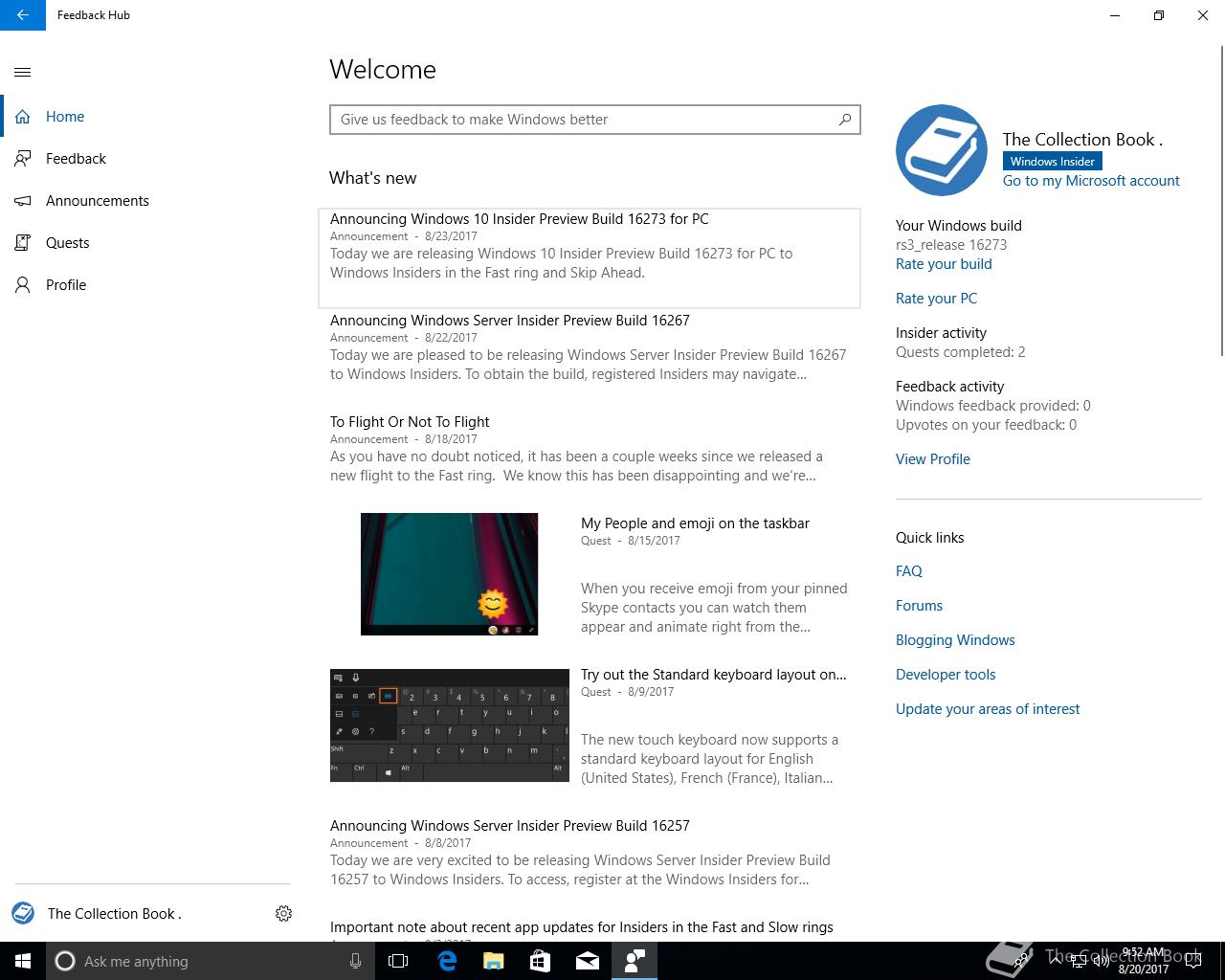Click the Collection Book profile picture

[x=942, y=150]
